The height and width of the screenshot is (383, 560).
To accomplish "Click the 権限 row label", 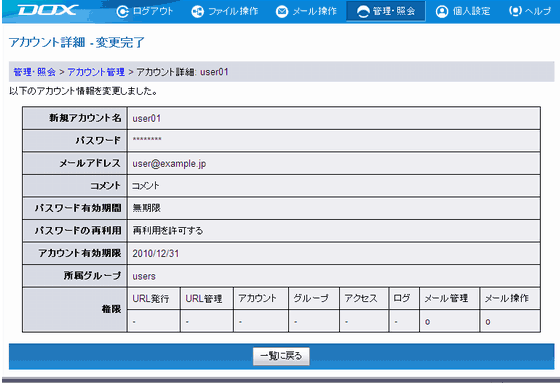I will 111,309.
